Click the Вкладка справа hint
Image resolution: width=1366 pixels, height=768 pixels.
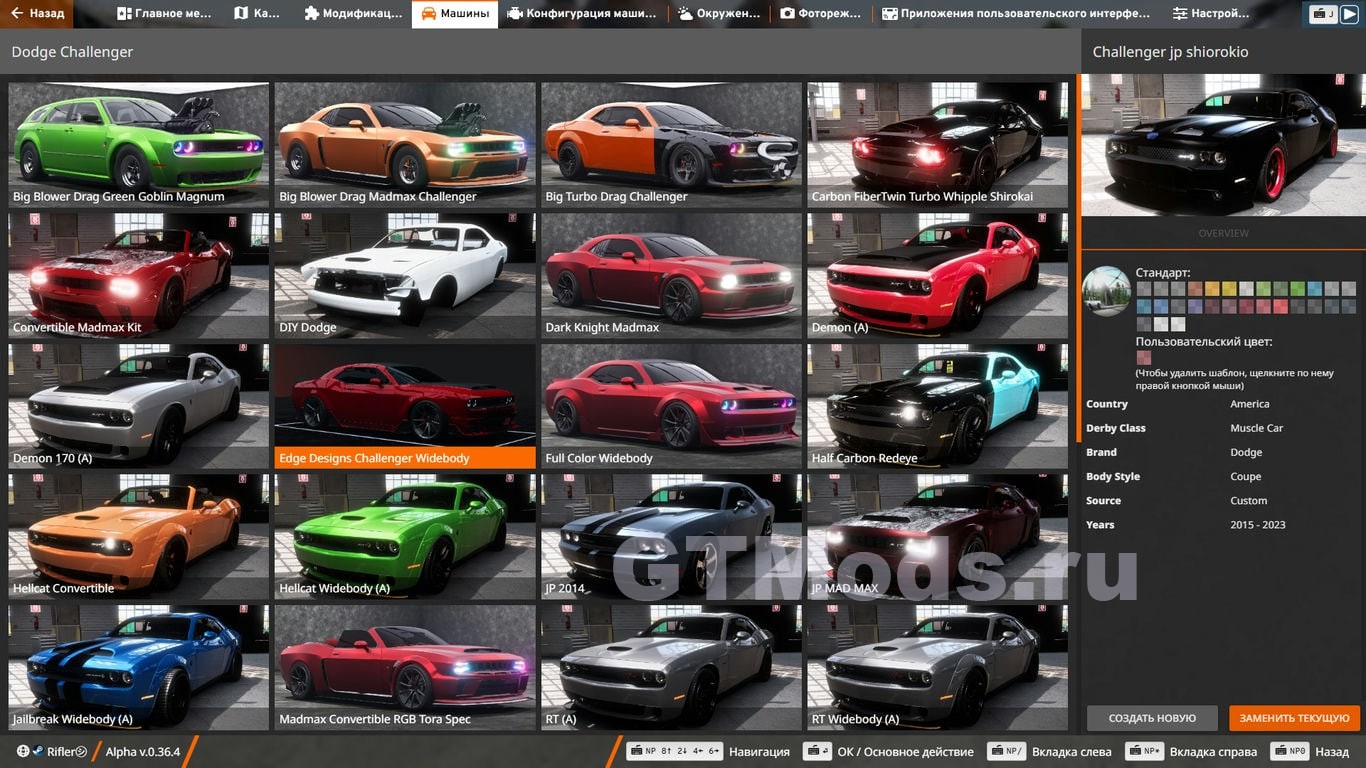tap(1191, 751)
